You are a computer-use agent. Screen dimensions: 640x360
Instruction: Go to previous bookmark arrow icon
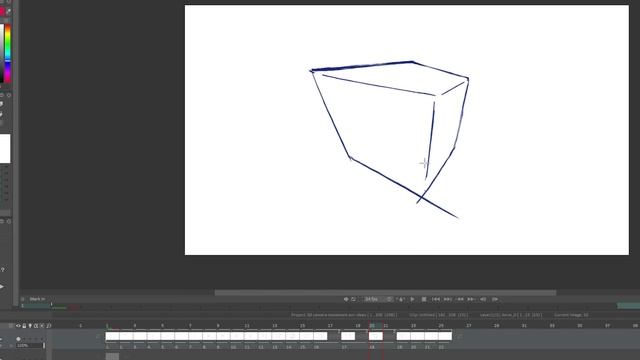point(483,299)
